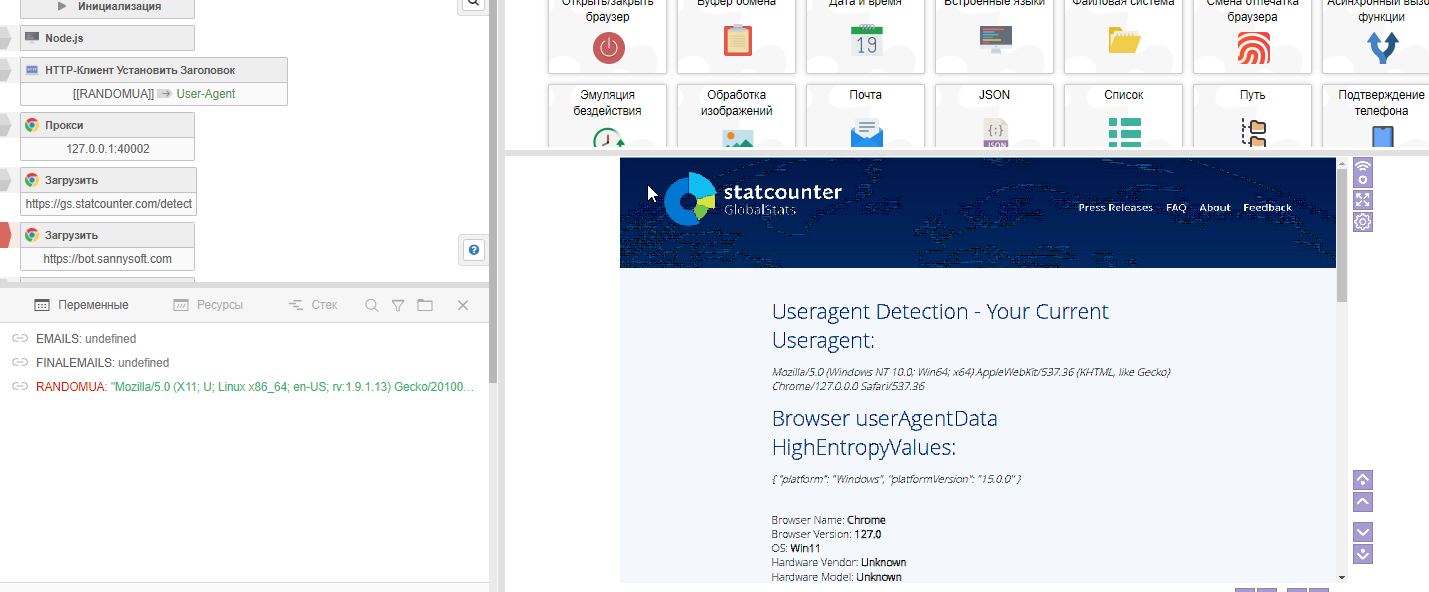Toggle the filter funnel in variables panel

398,305
